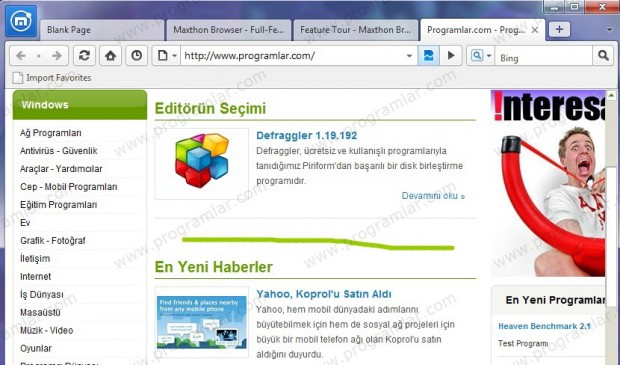Click the magnifier search button

click(603, 55)
